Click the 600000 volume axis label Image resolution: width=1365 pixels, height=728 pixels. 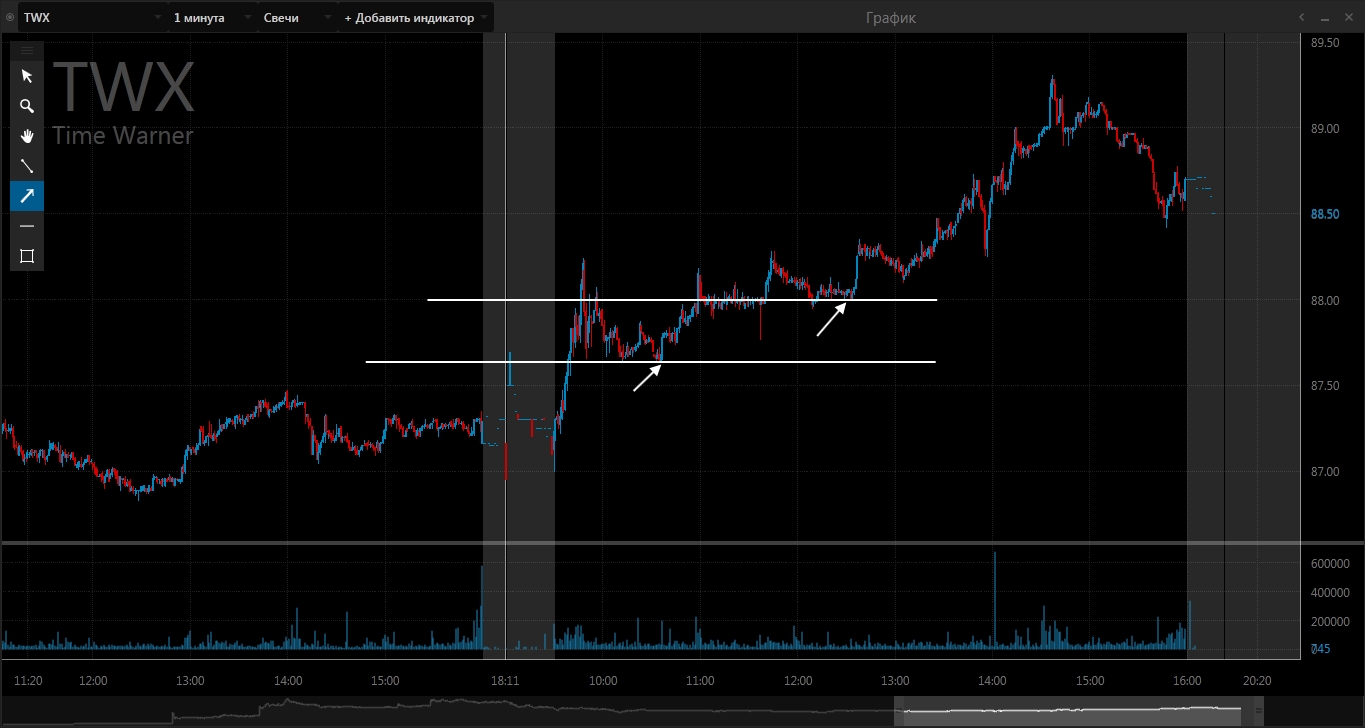(1331, 564)
